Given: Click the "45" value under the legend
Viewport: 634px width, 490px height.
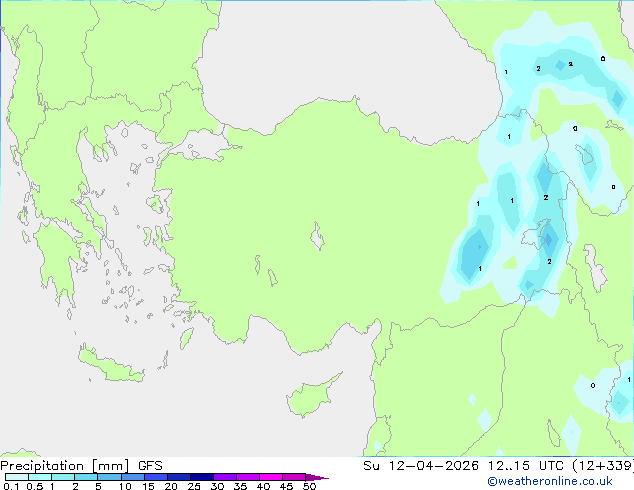Looking at the screenshot, I should point(286,486).
